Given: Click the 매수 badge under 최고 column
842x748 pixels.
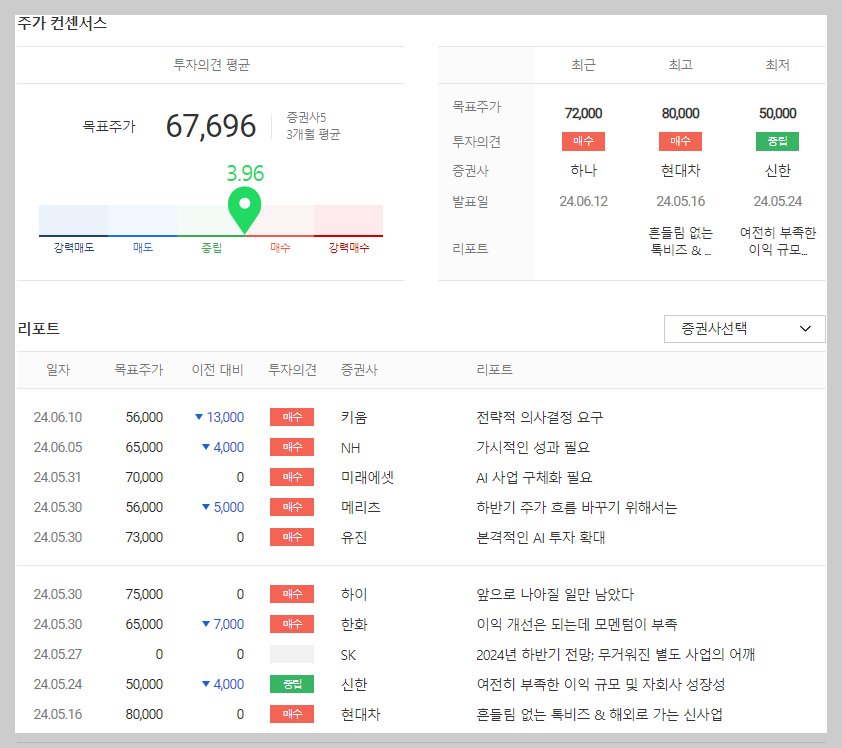Looking at the screenshot, I should tap(680, 141).
